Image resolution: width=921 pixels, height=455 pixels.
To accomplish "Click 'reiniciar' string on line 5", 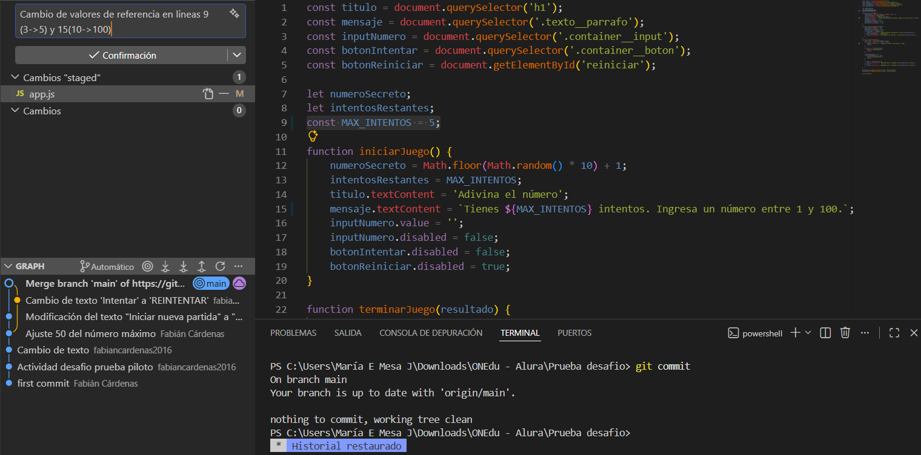I will (x=614, y=65).
